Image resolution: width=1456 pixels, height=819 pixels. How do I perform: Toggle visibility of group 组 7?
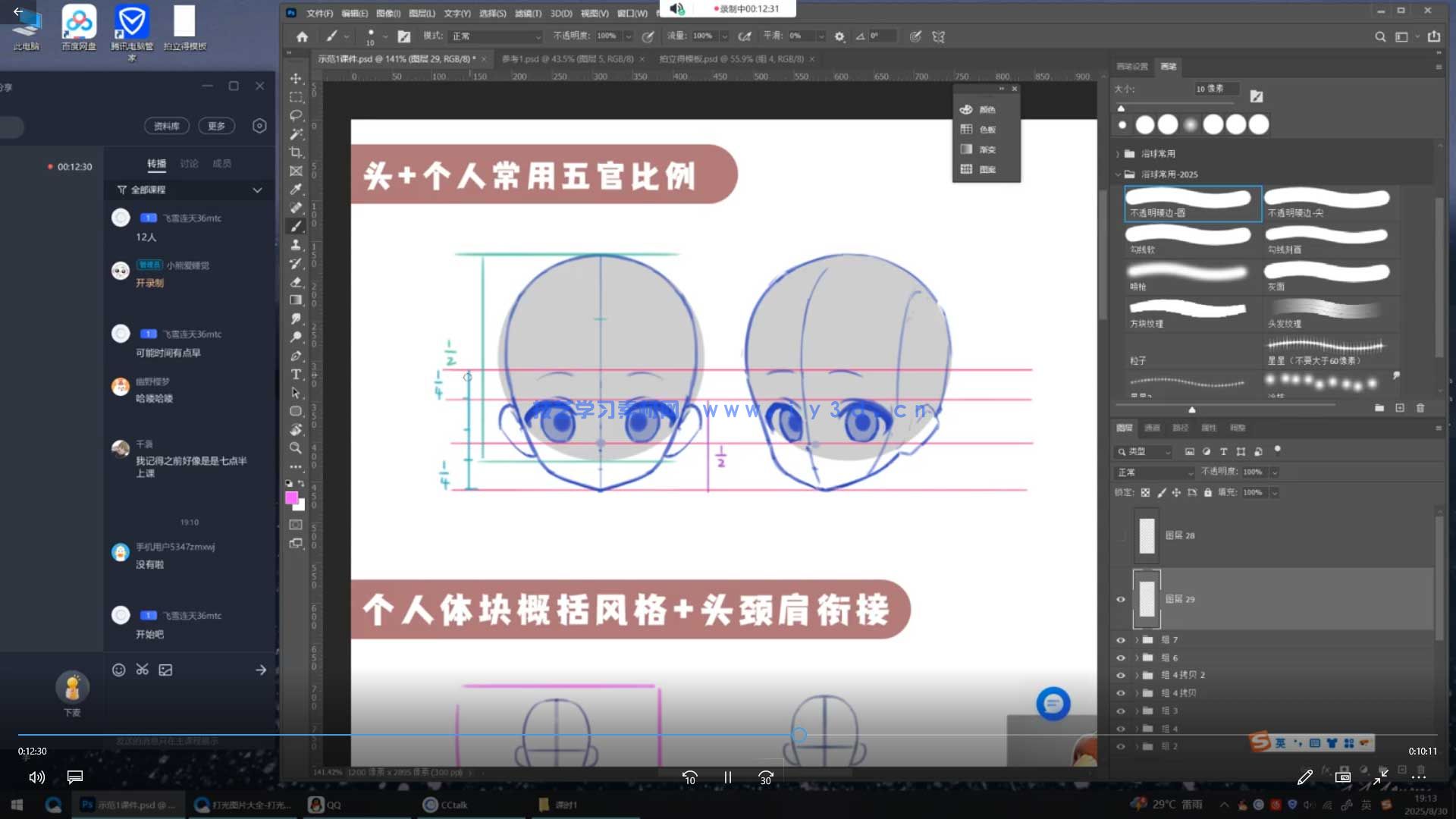click(1121, 639)
